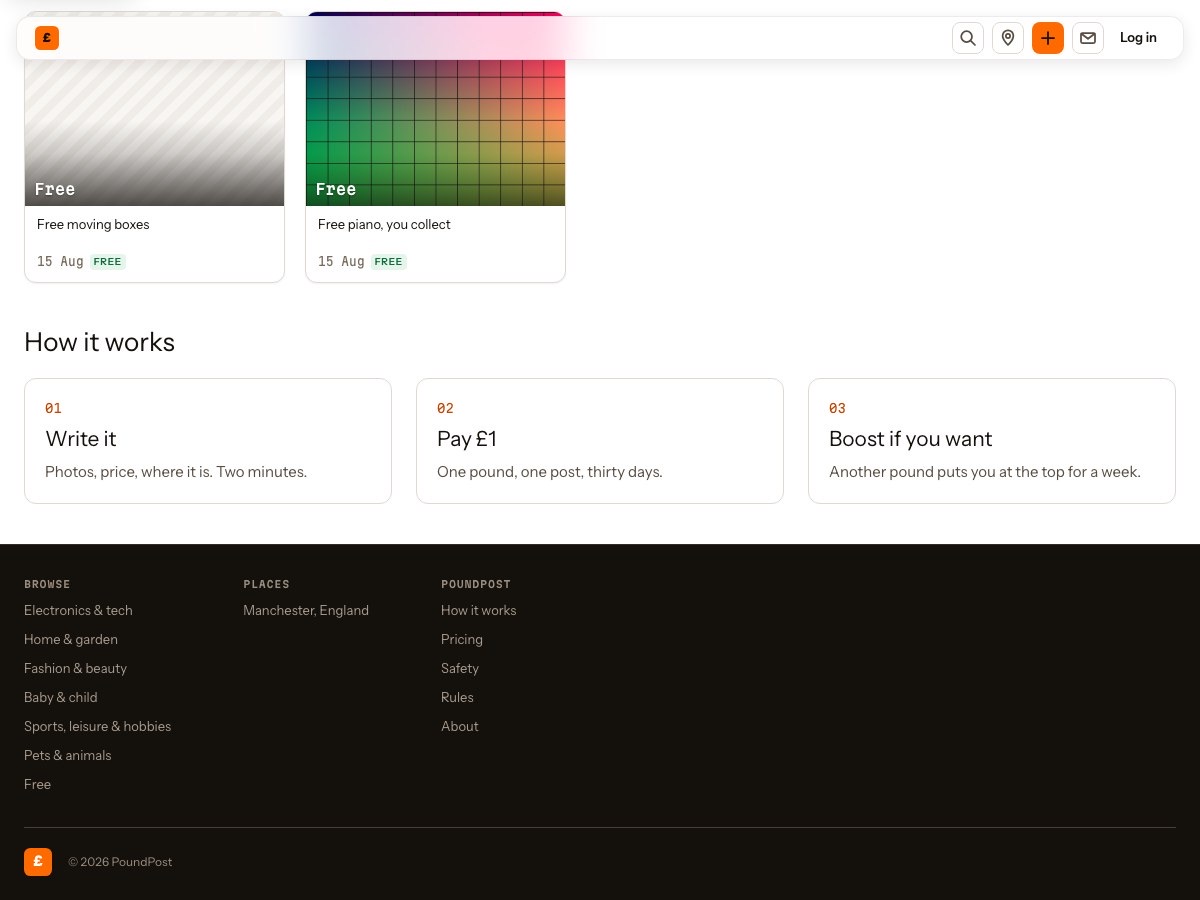Click the POUNDPOST footer heading
Image resolution: width=1200 pixels, height=900 pixels.
[x=476, y=584]
